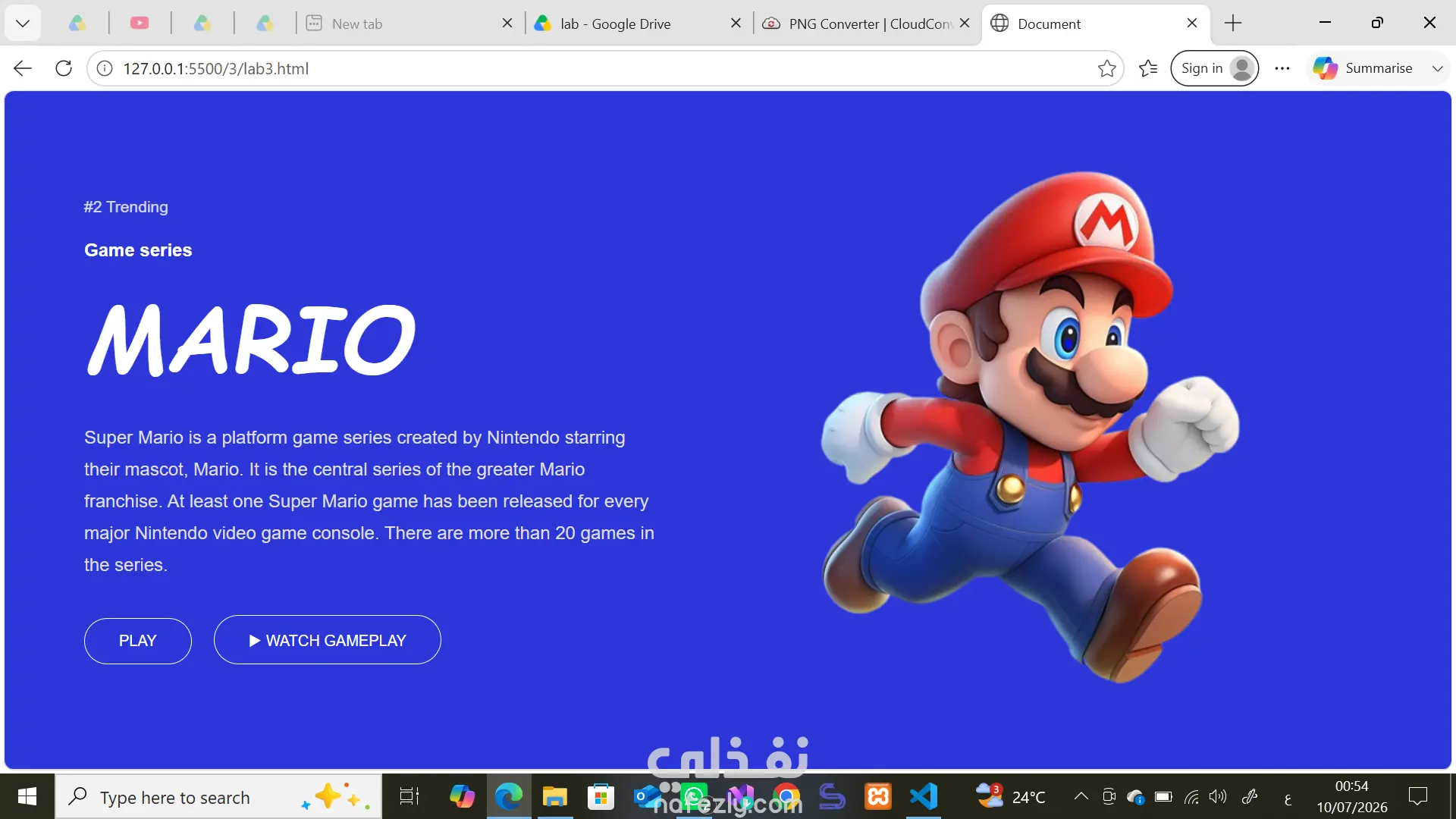Click the Game series subtitle
Screen dimensions: 1456x819
(138, 250)
